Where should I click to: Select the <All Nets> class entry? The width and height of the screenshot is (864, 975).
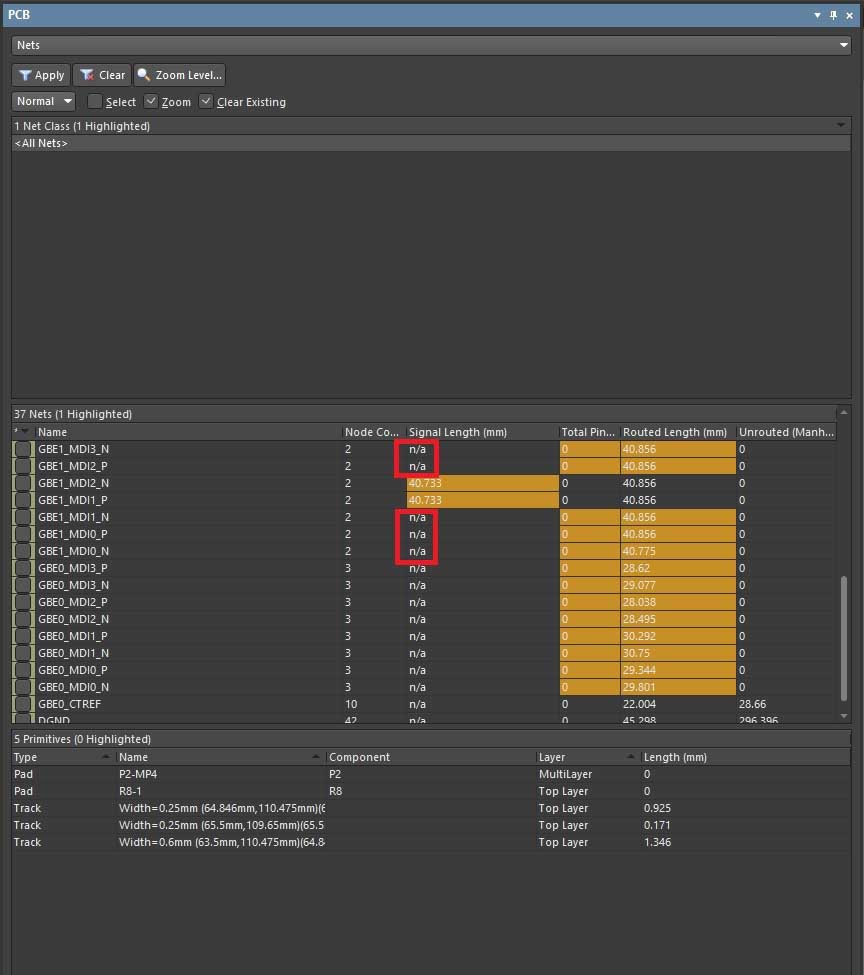(x=42, y=144)
